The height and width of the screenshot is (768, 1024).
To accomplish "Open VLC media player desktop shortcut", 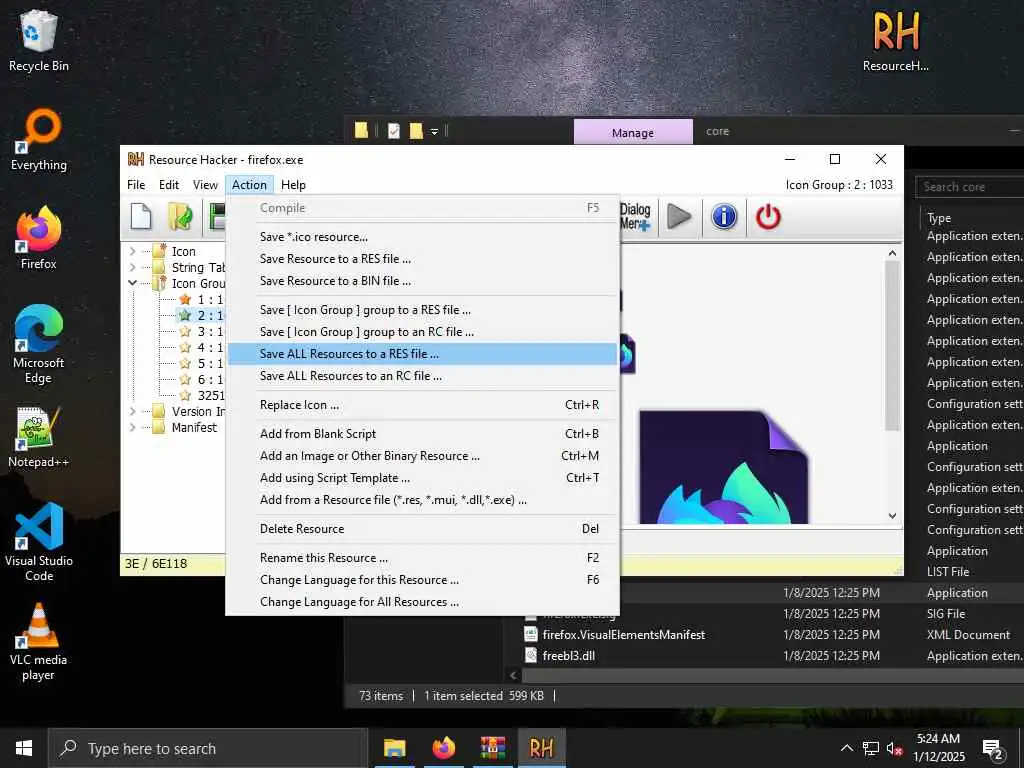I will [39, 641].
